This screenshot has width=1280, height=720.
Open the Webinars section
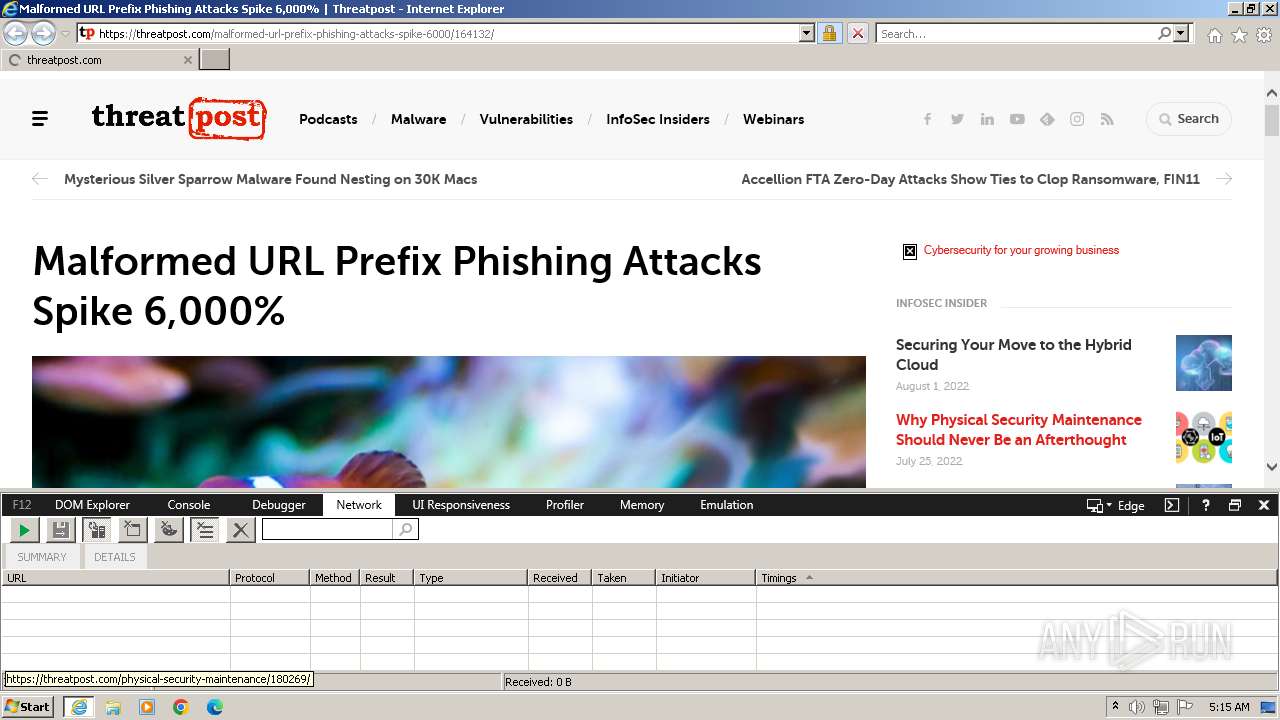[x=773, y=119]
